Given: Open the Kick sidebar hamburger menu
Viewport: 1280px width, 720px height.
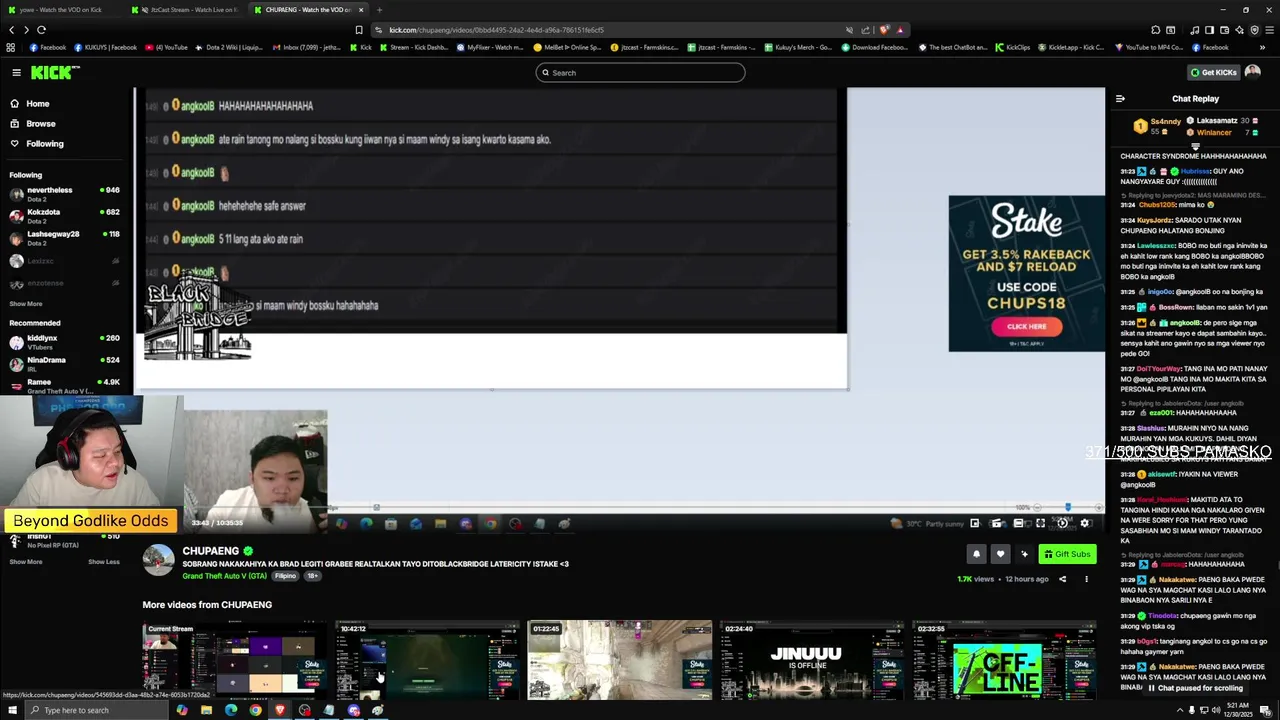Looking at the screenshot, I should click(x=16, y=72).
